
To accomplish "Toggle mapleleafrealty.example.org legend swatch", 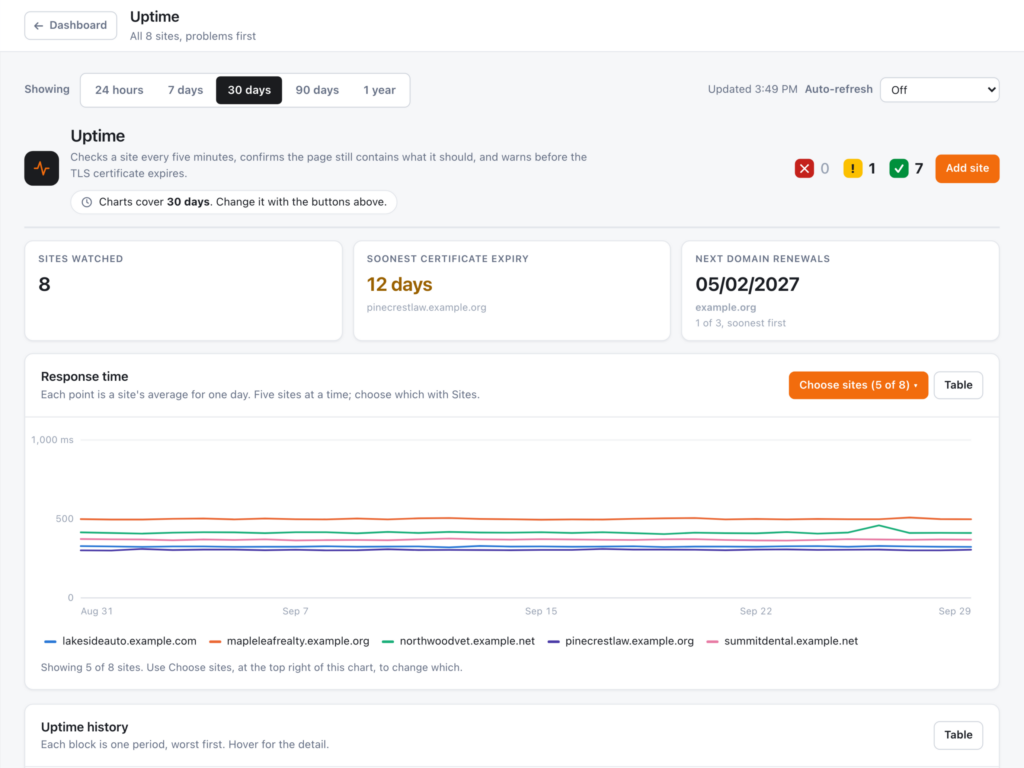I will [215, 642].
